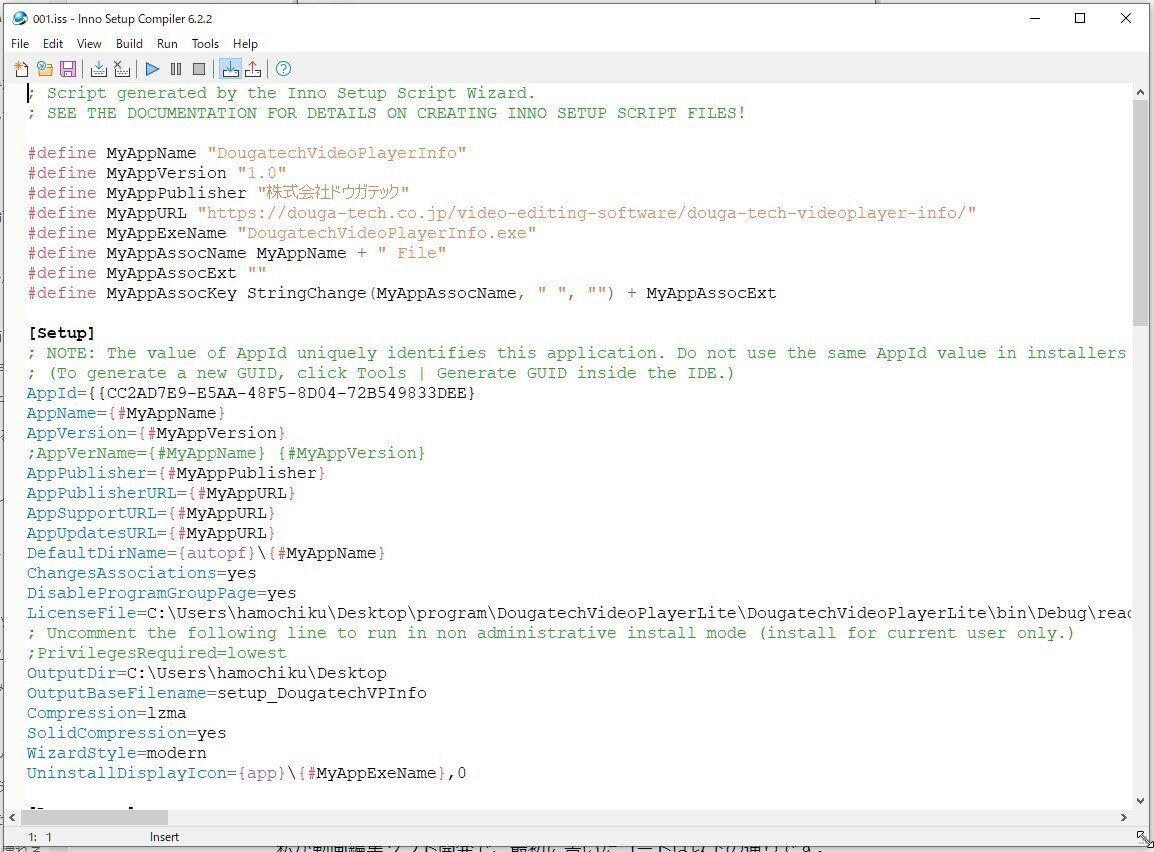The image size is (1154, 852).
Task: Click the "AppSupportURL=" line
Action: pyautogui.click(x=151, y=513)
